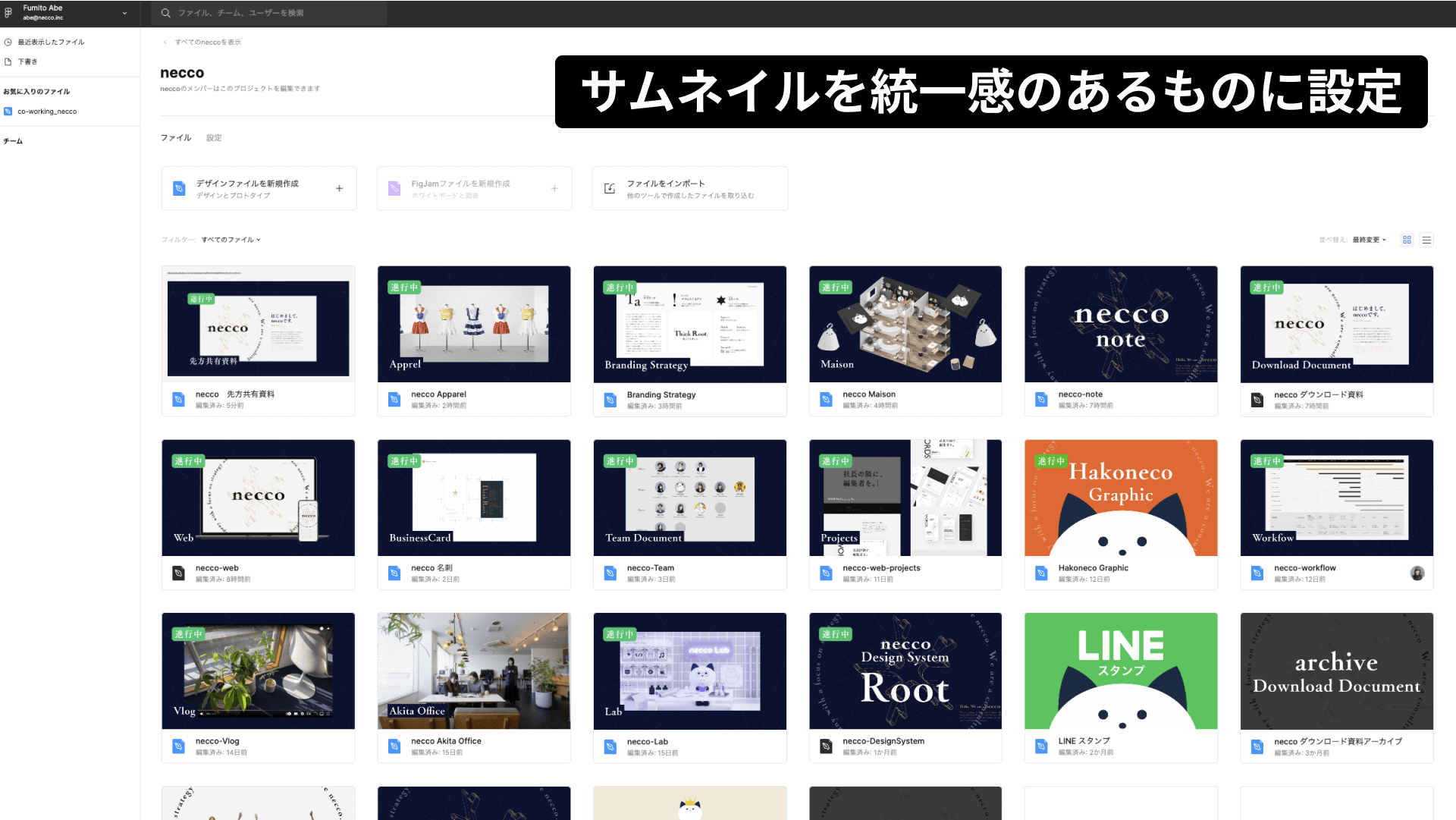Image resolution: width=1456 pixels, height=820 pixels.
Task: Click user avatar on necco-workflow card
Action: (x=1417, y=573)
